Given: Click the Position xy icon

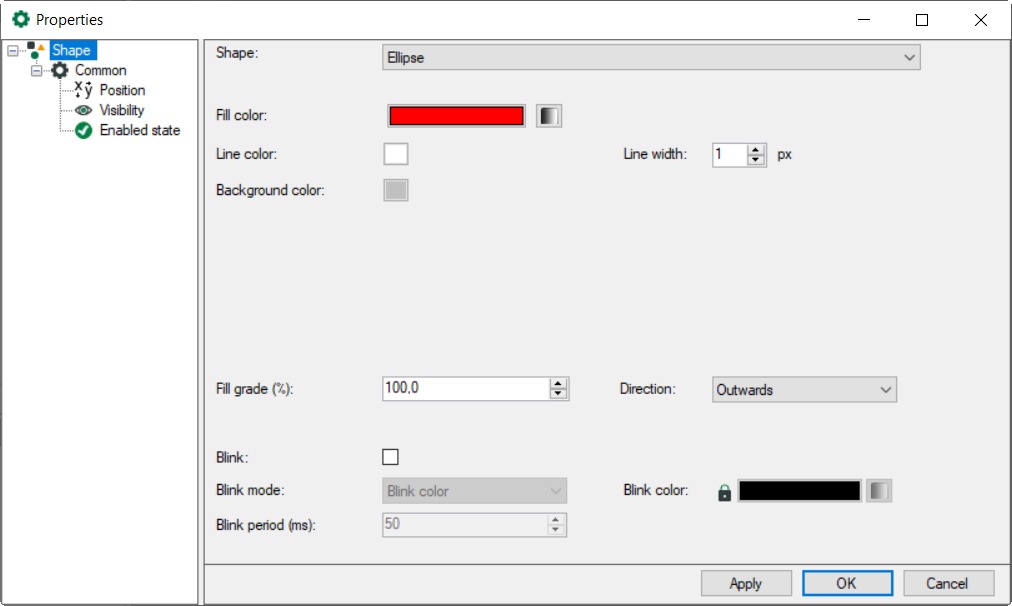Looking at the screenshot, I should coord(84,90).
